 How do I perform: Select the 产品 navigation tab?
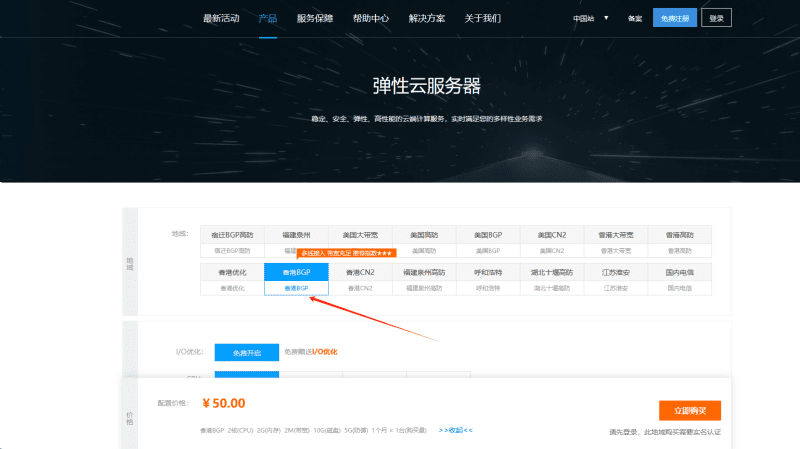tap(267, 18)
